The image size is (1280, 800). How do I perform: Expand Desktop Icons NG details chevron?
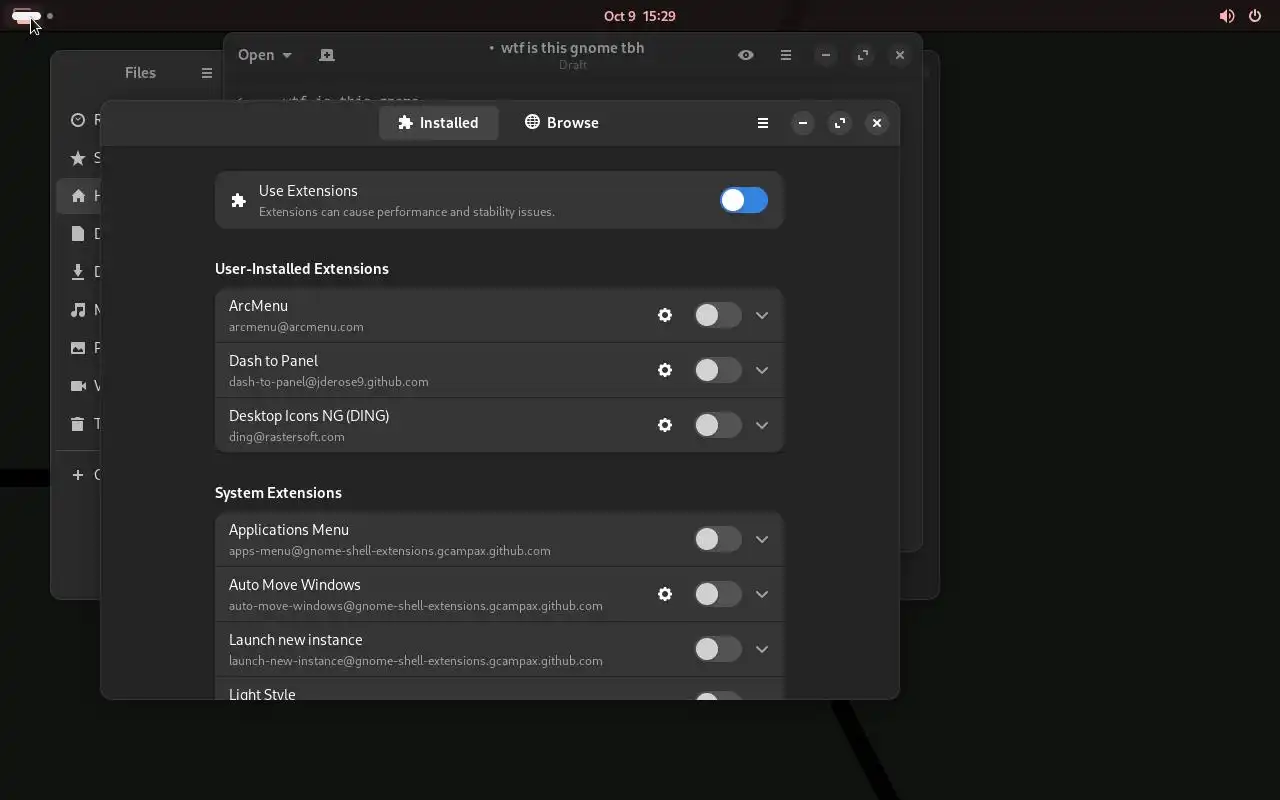pyautogui.click(x=762, y=425)
